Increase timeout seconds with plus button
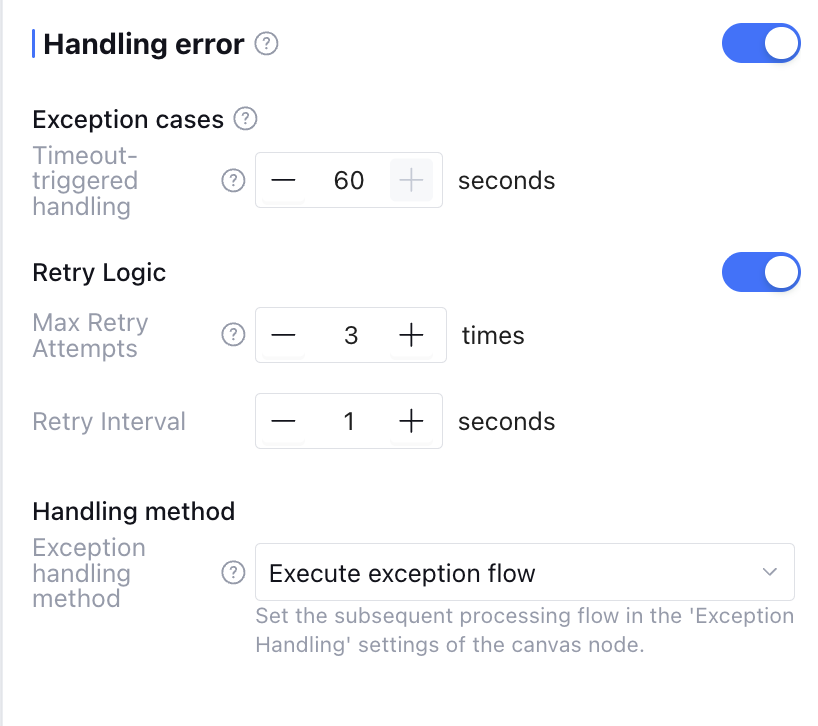Image resolution: width=818 pixels, height=726 pixels. (411, 181)
